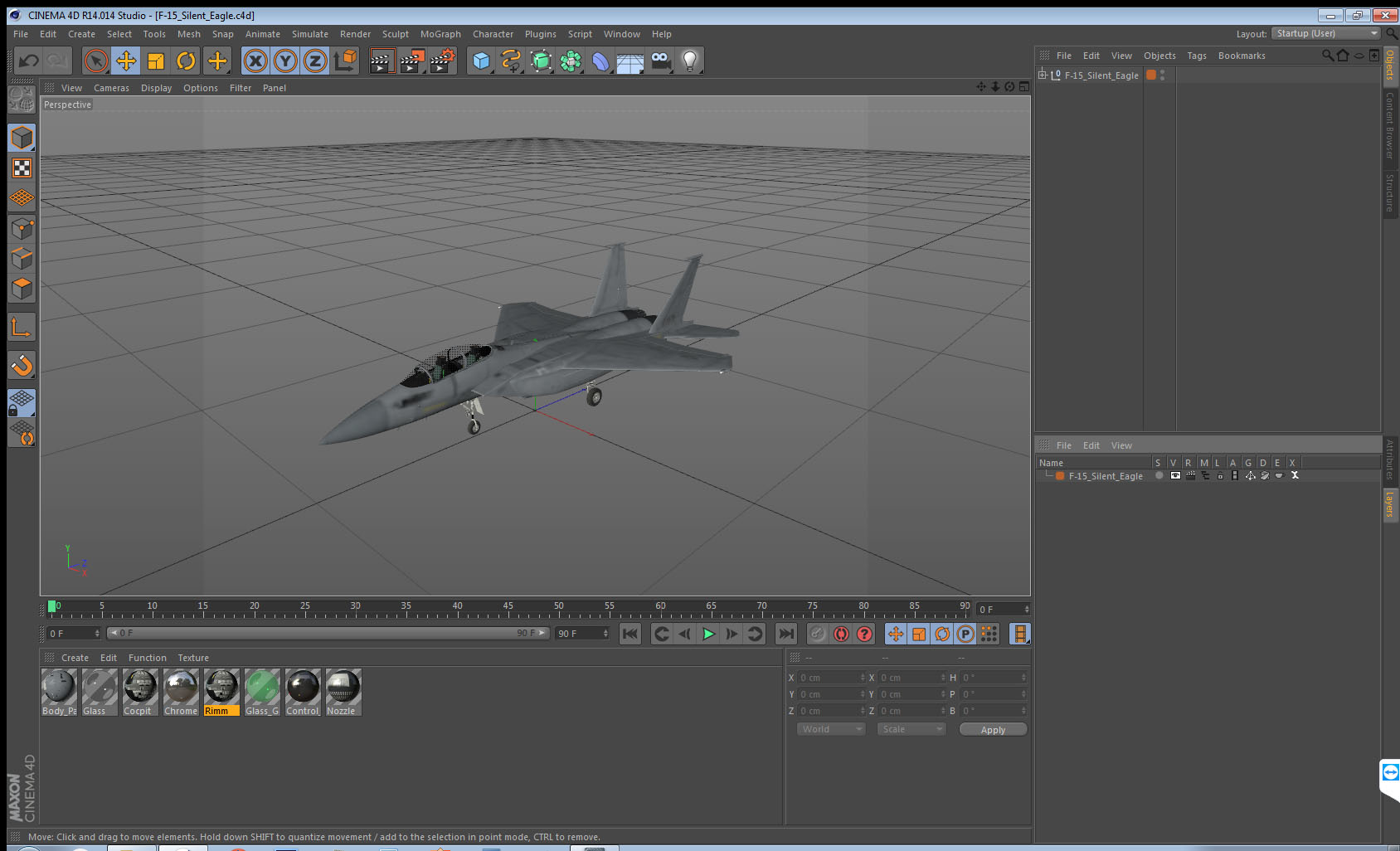Screen dimensions: 1400x851
Task: Click the Object Manager search magnifier icon
Action: pos(1327,56)
